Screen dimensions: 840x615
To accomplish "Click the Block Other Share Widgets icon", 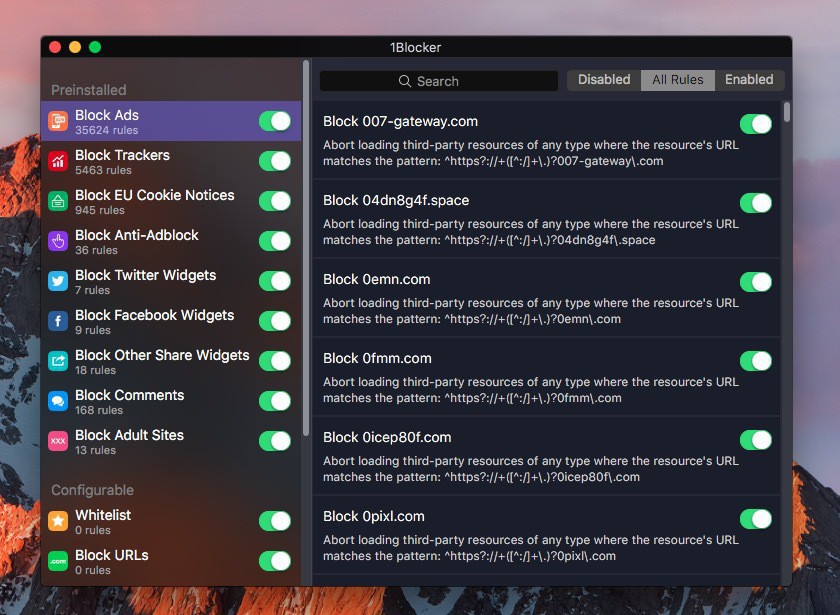I will click(x=58, y=361).
